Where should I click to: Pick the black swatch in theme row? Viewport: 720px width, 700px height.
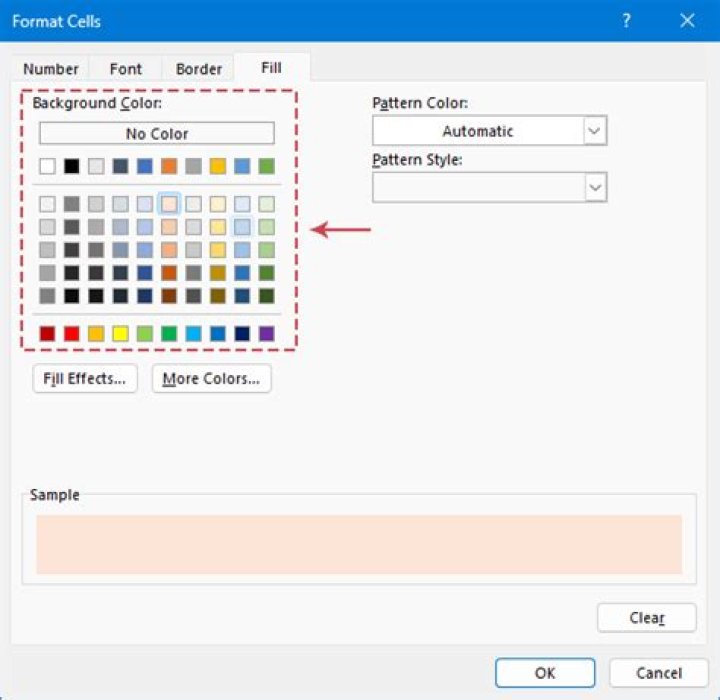pos(72,166)
